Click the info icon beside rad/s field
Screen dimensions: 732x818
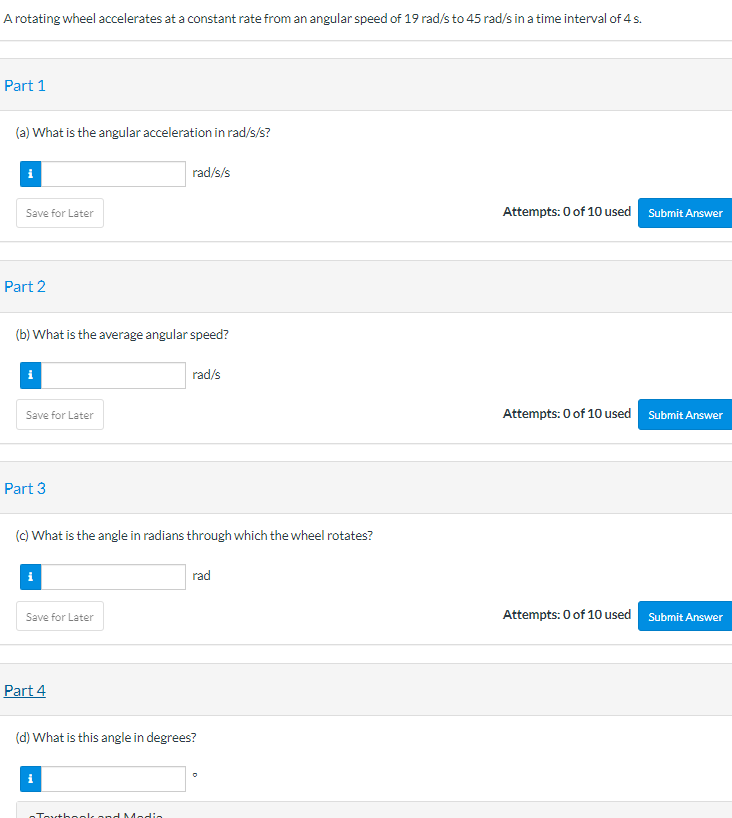click(x=30, y=375)
